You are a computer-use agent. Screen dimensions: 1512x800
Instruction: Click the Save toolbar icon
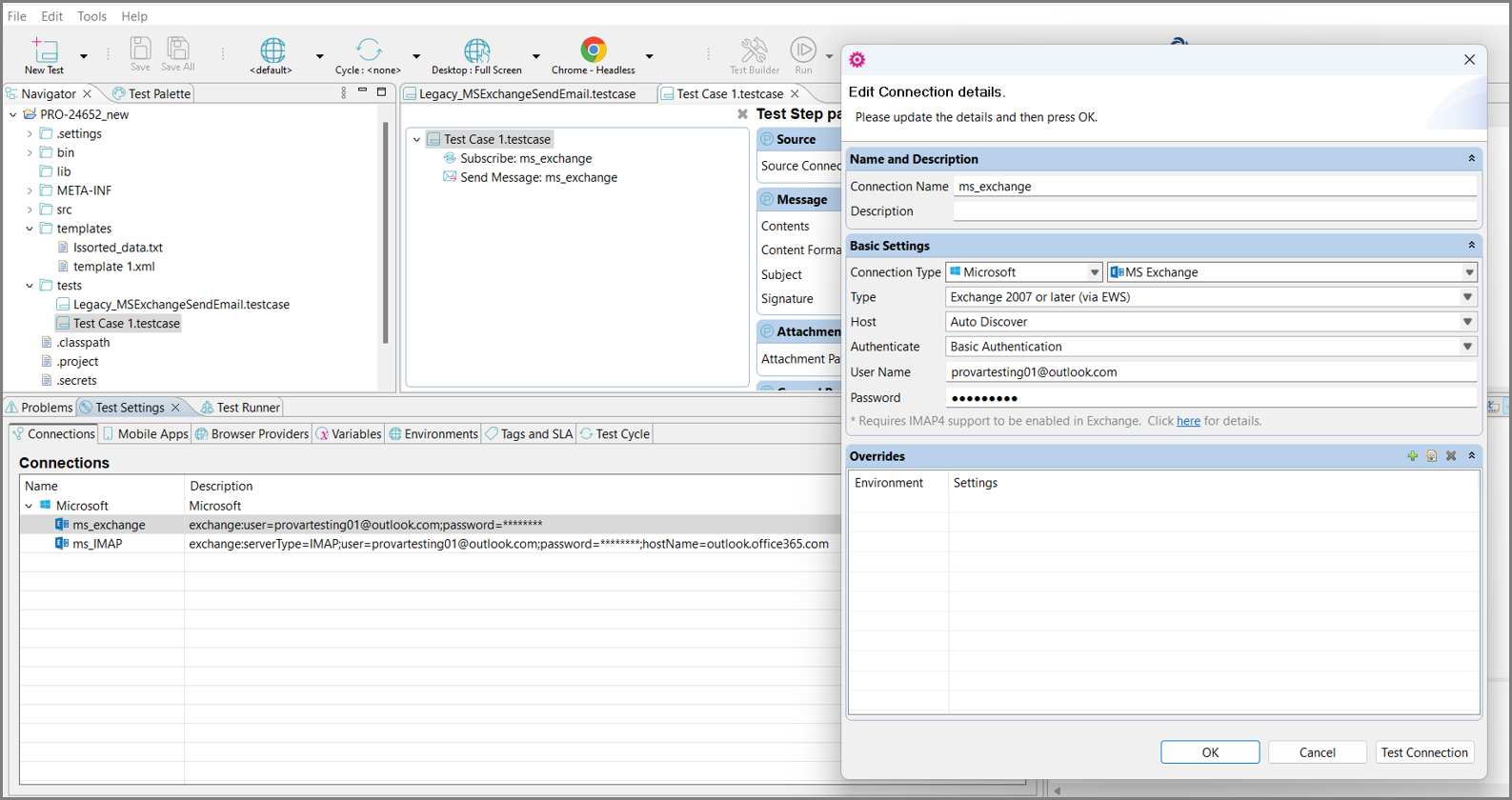[140, 48]
